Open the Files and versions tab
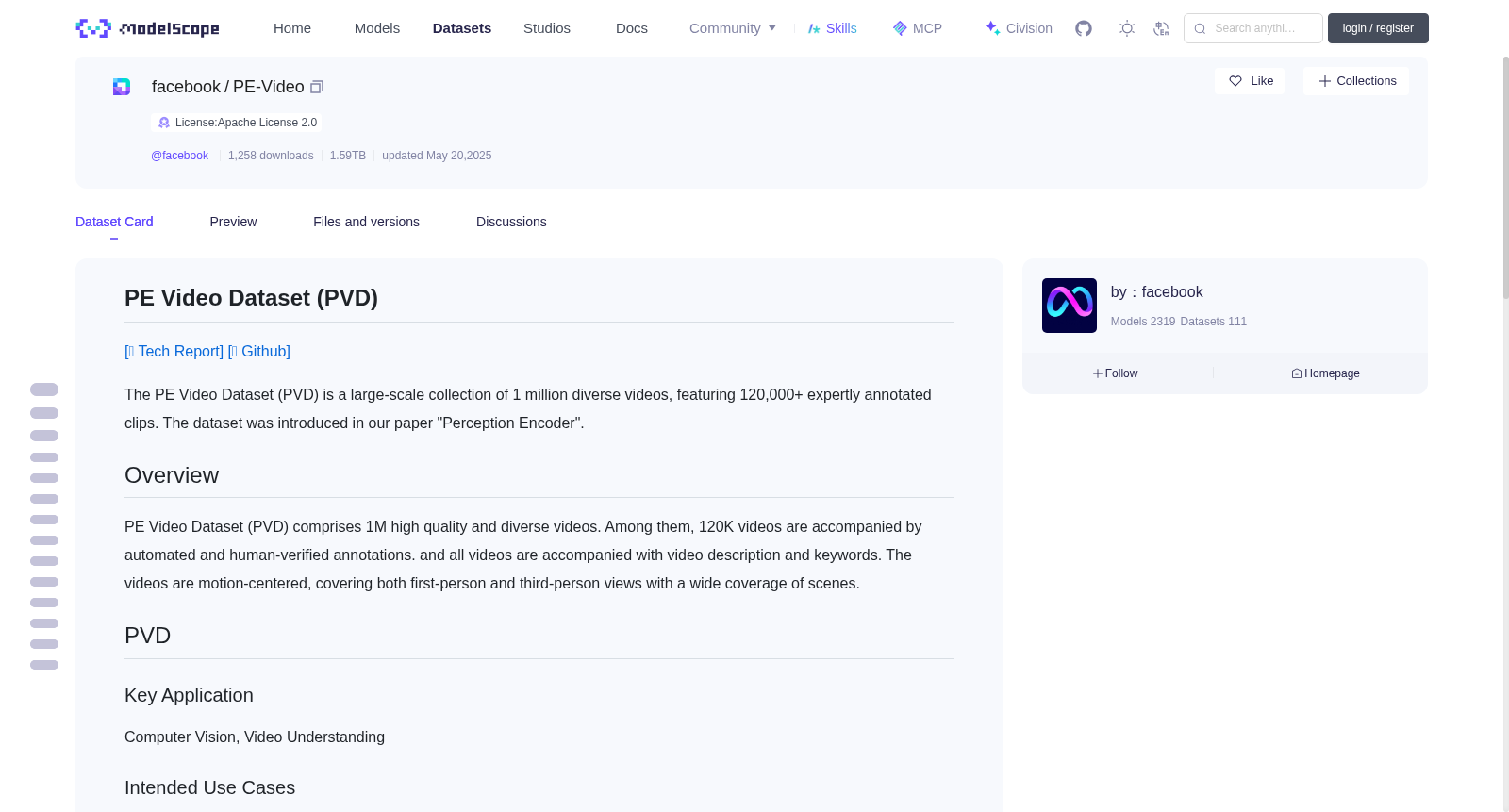The image size is (1509, 812). pos(366,222)
